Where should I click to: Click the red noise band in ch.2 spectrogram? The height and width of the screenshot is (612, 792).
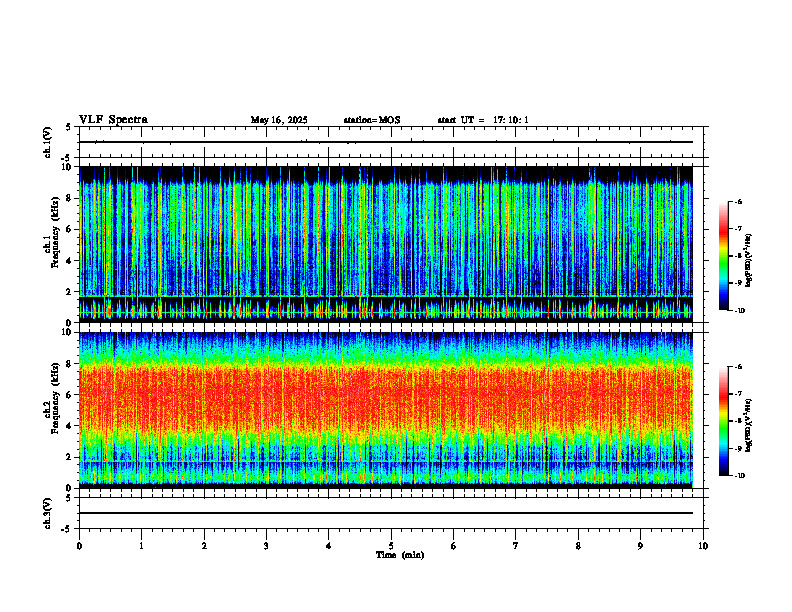coord(386,394)
